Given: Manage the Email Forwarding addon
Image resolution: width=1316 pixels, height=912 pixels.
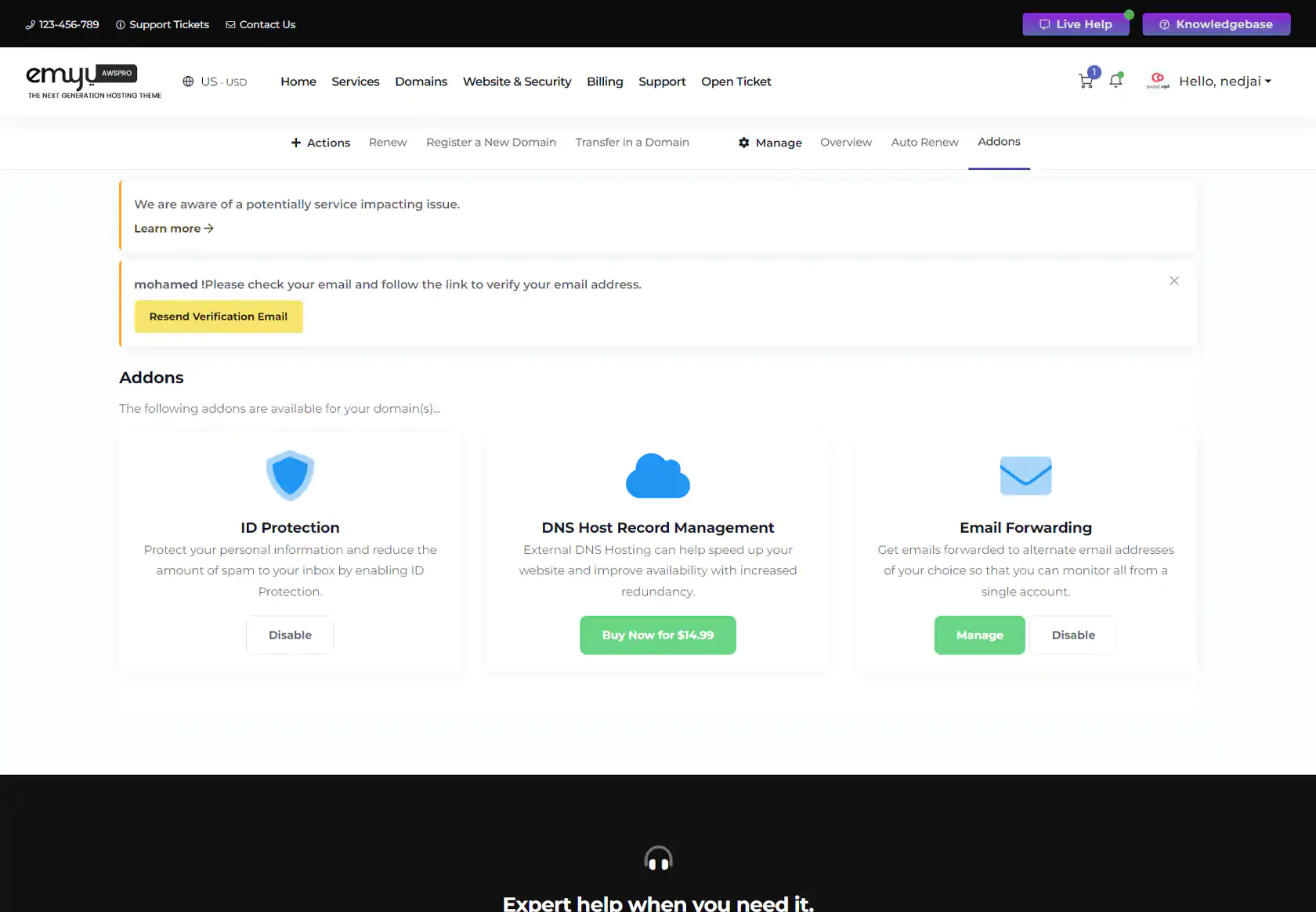Looking at the screenshot, I should click(979, 635).
